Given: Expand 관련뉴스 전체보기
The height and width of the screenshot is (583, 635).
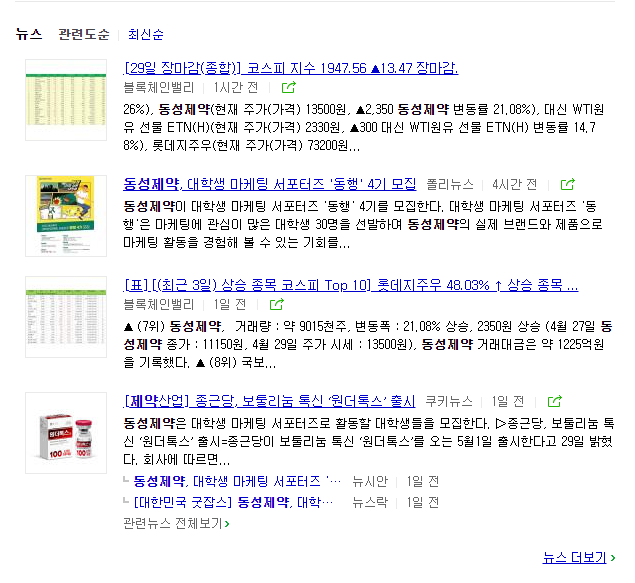Looking at the screenshot, I should 177,523.
